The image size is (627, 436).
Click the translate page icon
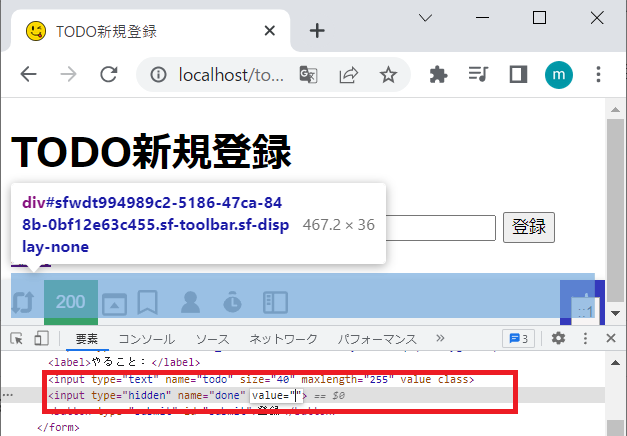click(x=309, y=74)
